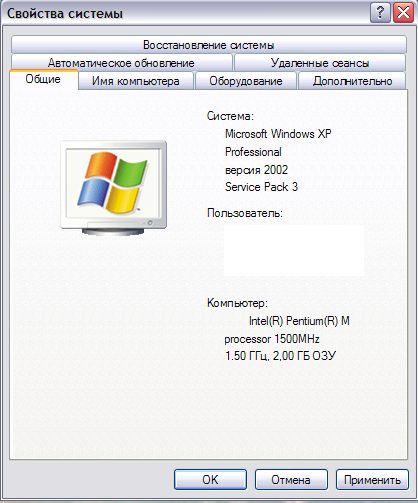Click the Применить button
The image size is (418, 503).
372,480
